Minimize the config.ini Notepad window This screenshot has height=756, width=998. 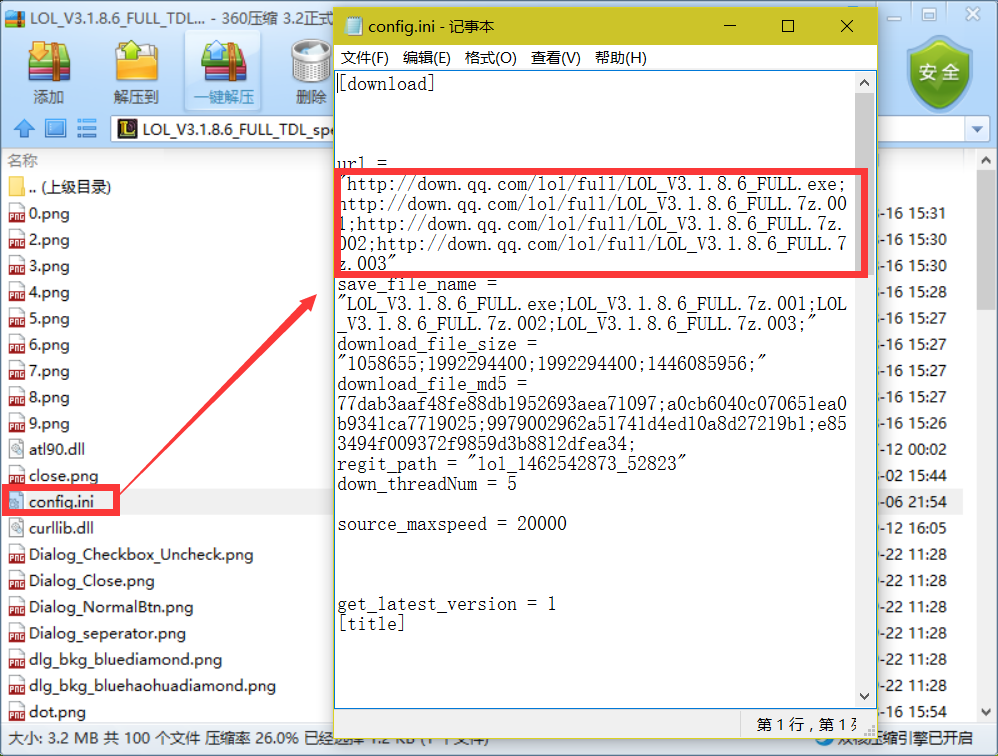pyautogui.click(x=730, y=26)
